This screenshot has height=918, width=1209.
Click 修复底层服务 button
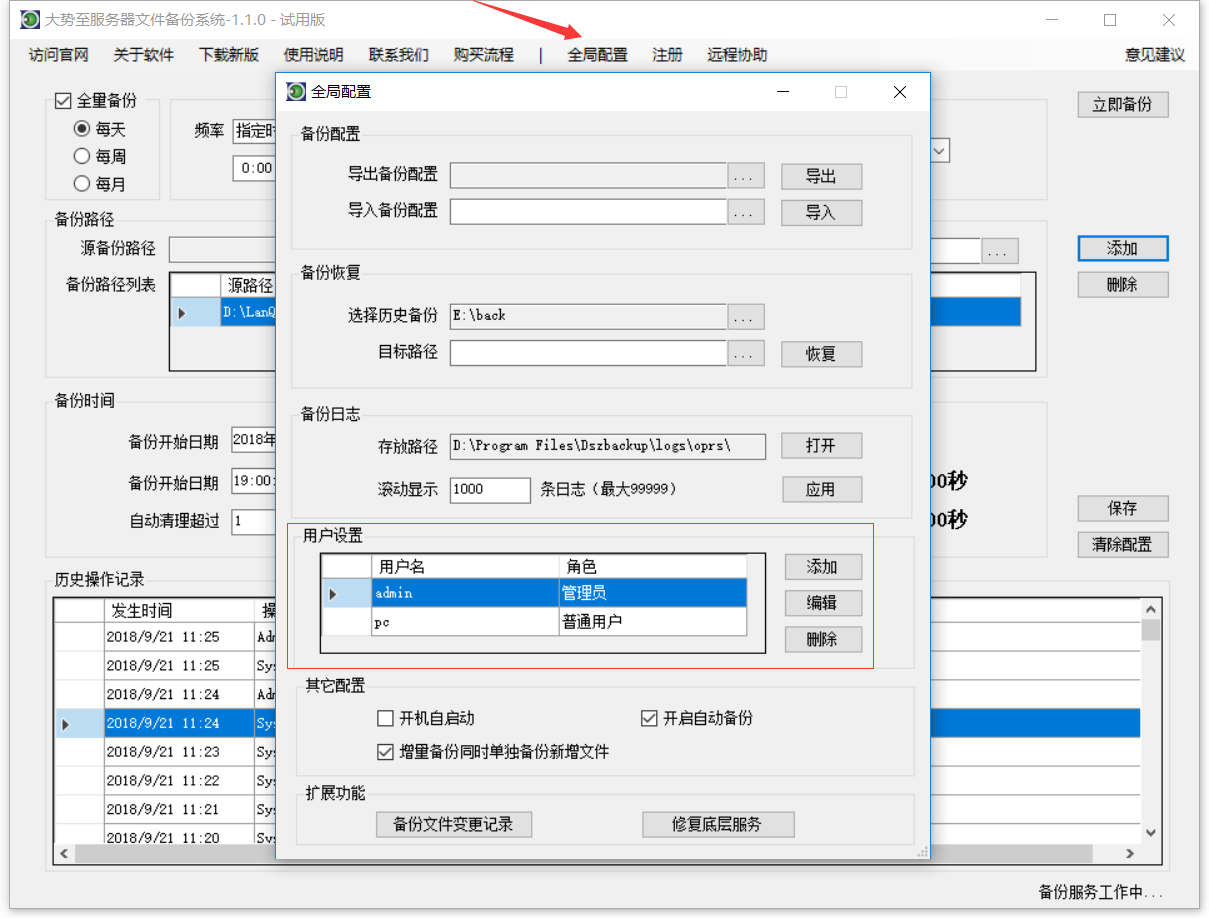click(x=717, y=824)
